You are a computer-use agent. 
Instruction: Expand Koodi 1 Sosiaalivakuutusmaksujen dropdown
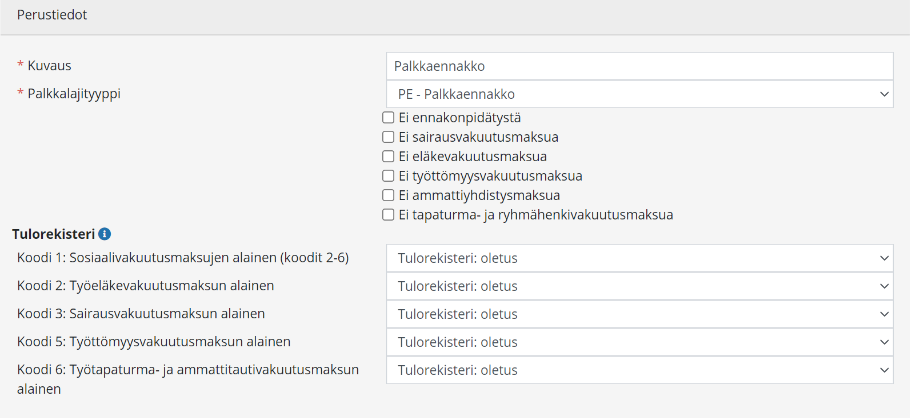click(639, 258)
